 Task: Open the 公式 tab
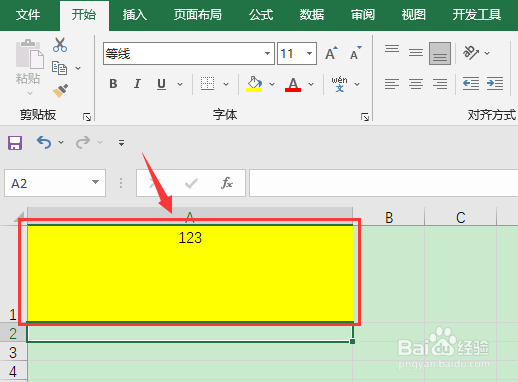tap(261, 15)
